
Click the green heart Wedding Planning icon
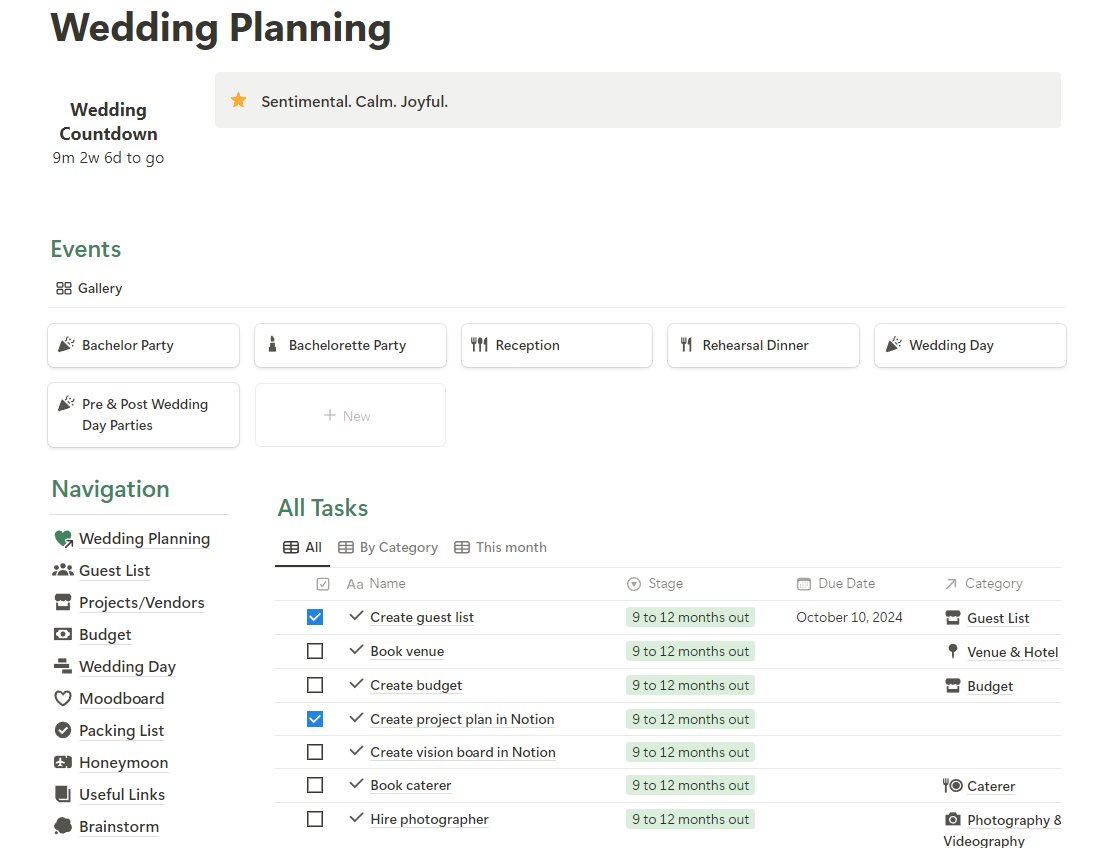[63, 539]
